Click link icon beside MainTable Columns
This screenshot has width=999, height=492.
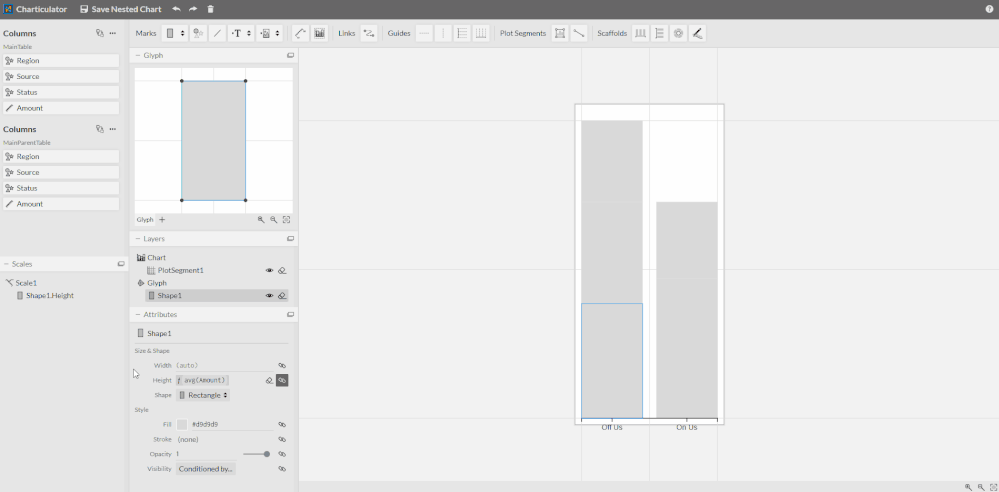click(x=99, y=33)
